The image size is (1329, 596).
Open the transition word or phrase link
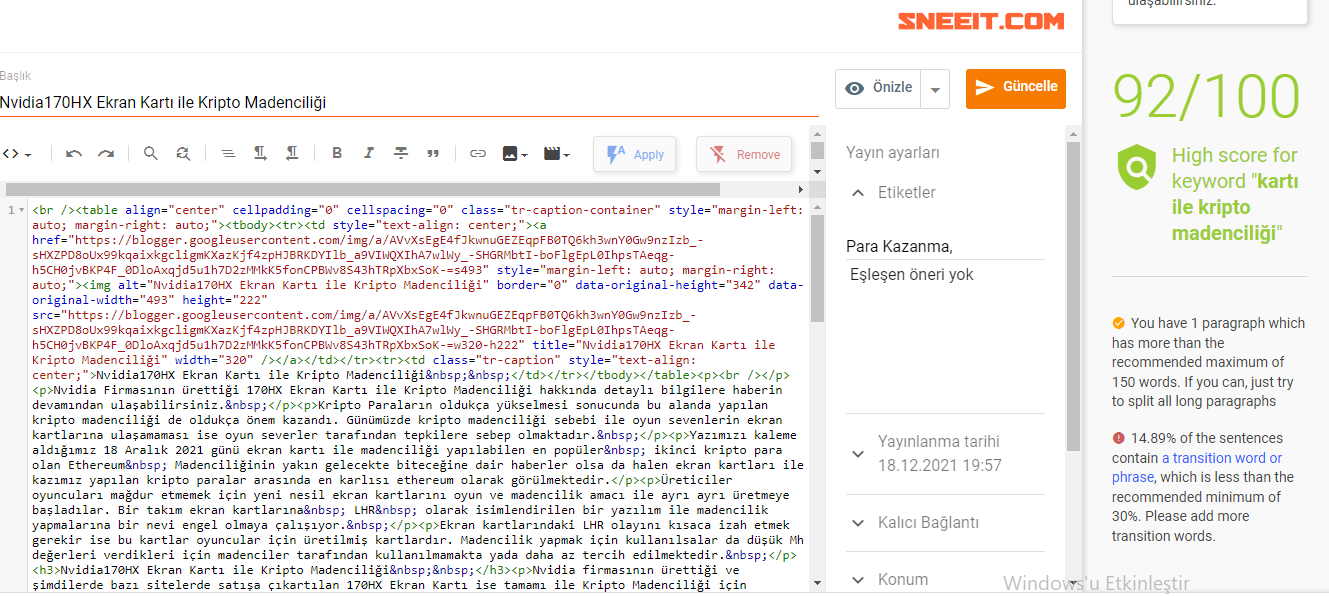pos(1197,467)
